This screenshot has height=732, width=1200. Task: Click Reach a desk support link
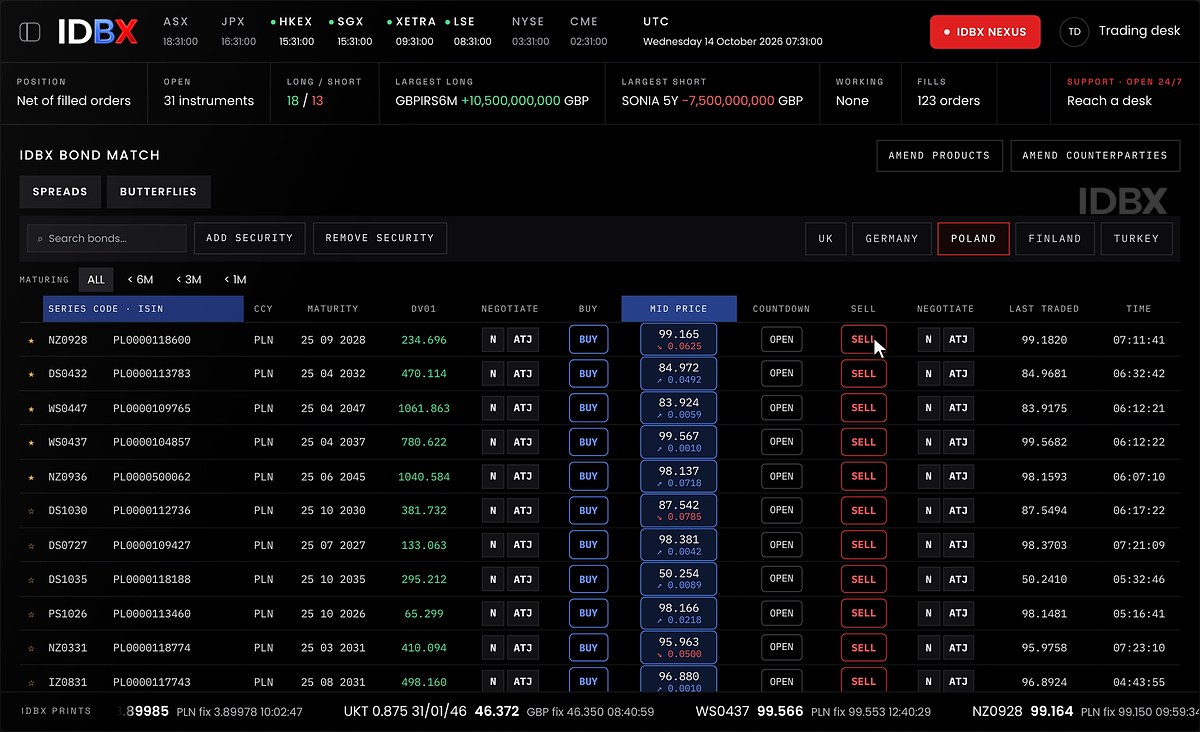pyautogui.click(x=1109, y=101)
